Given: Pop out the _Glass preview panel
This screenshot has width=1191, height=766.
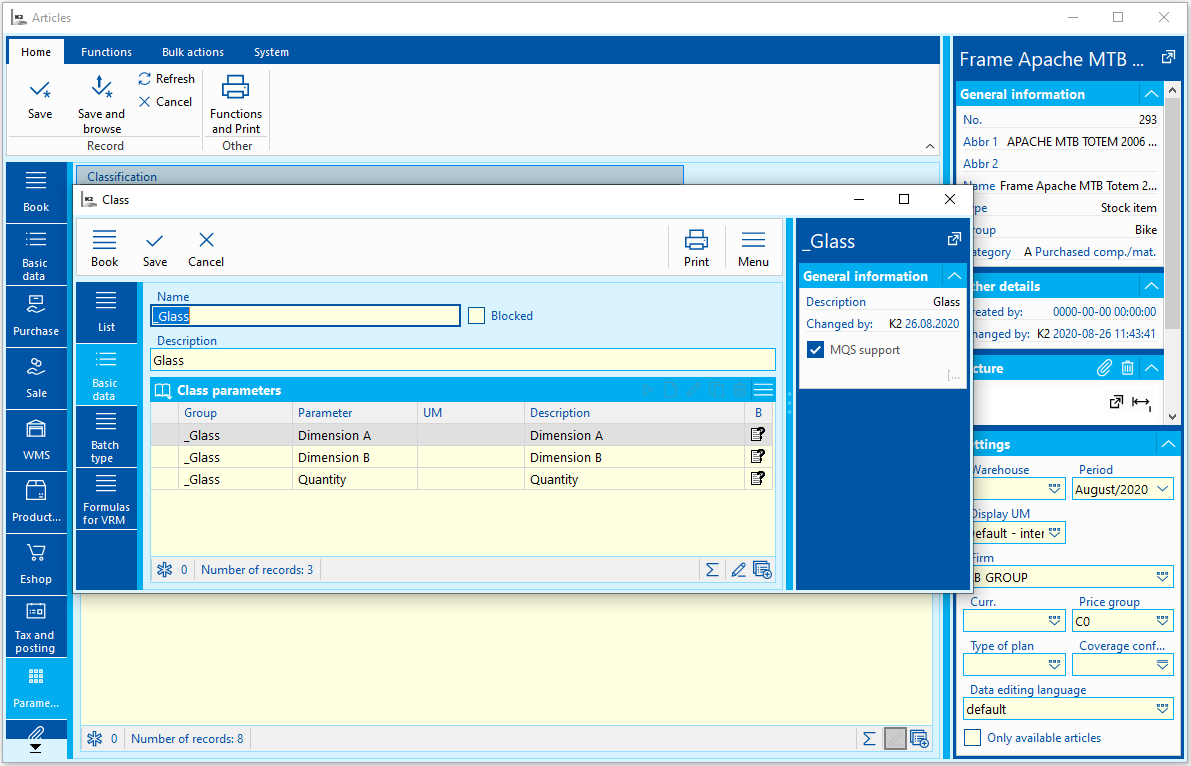Looking at the screenshot, I should (x=954, y=240).
